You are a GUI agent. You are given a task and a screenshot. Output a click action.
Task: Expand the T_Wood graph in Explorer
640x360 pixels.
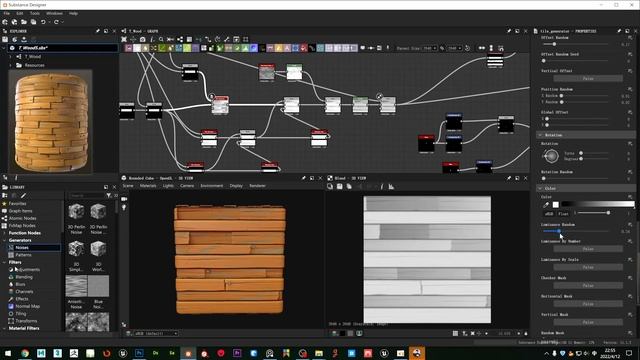tap(11, 57)
